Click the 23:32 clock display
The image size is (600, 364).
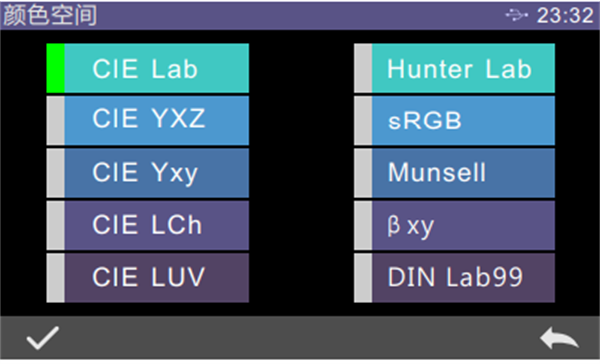pos(565,16)
